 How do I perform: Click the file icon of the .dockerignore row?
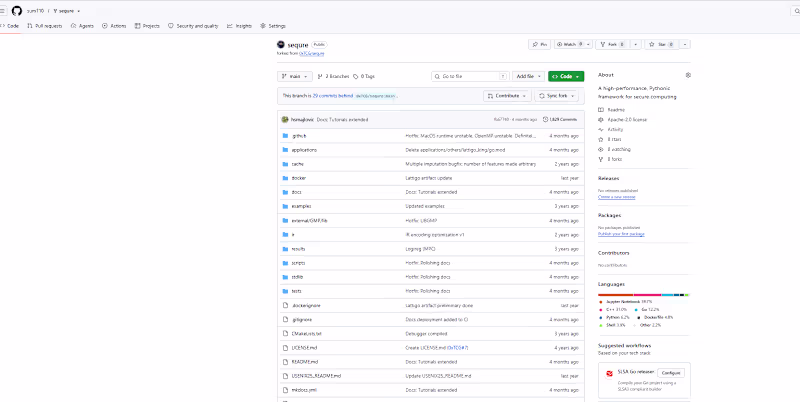point(285,305)
